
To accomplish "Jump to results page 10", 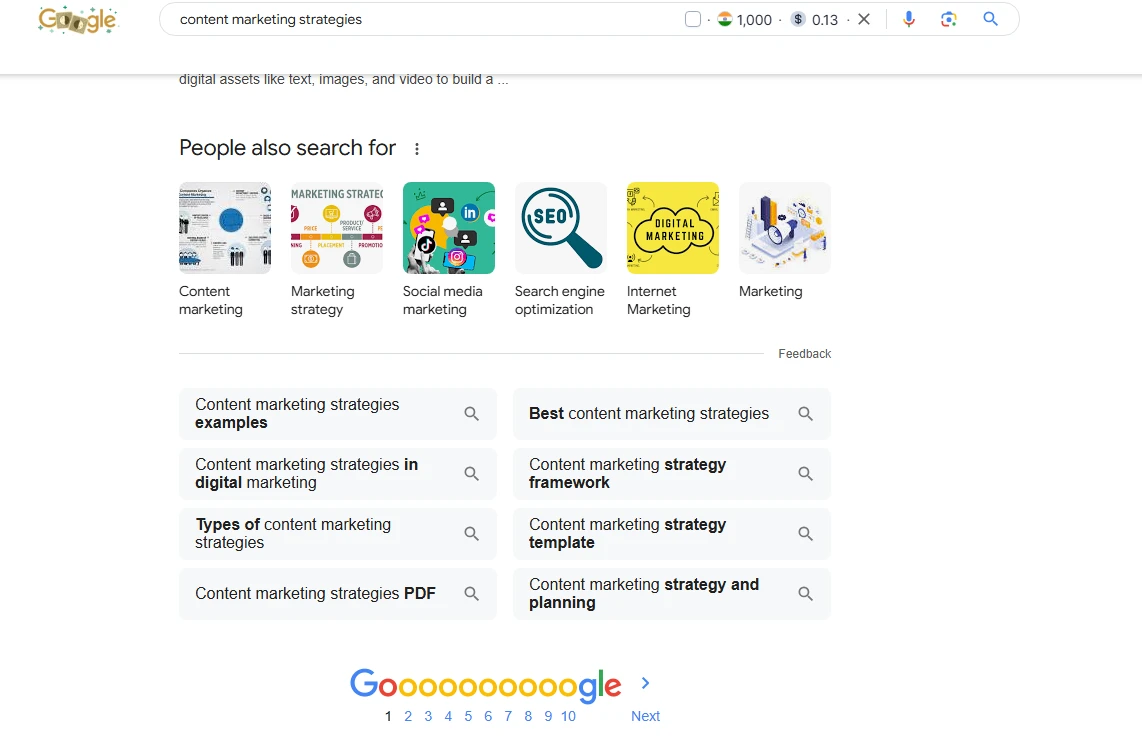I will point(568,716).
